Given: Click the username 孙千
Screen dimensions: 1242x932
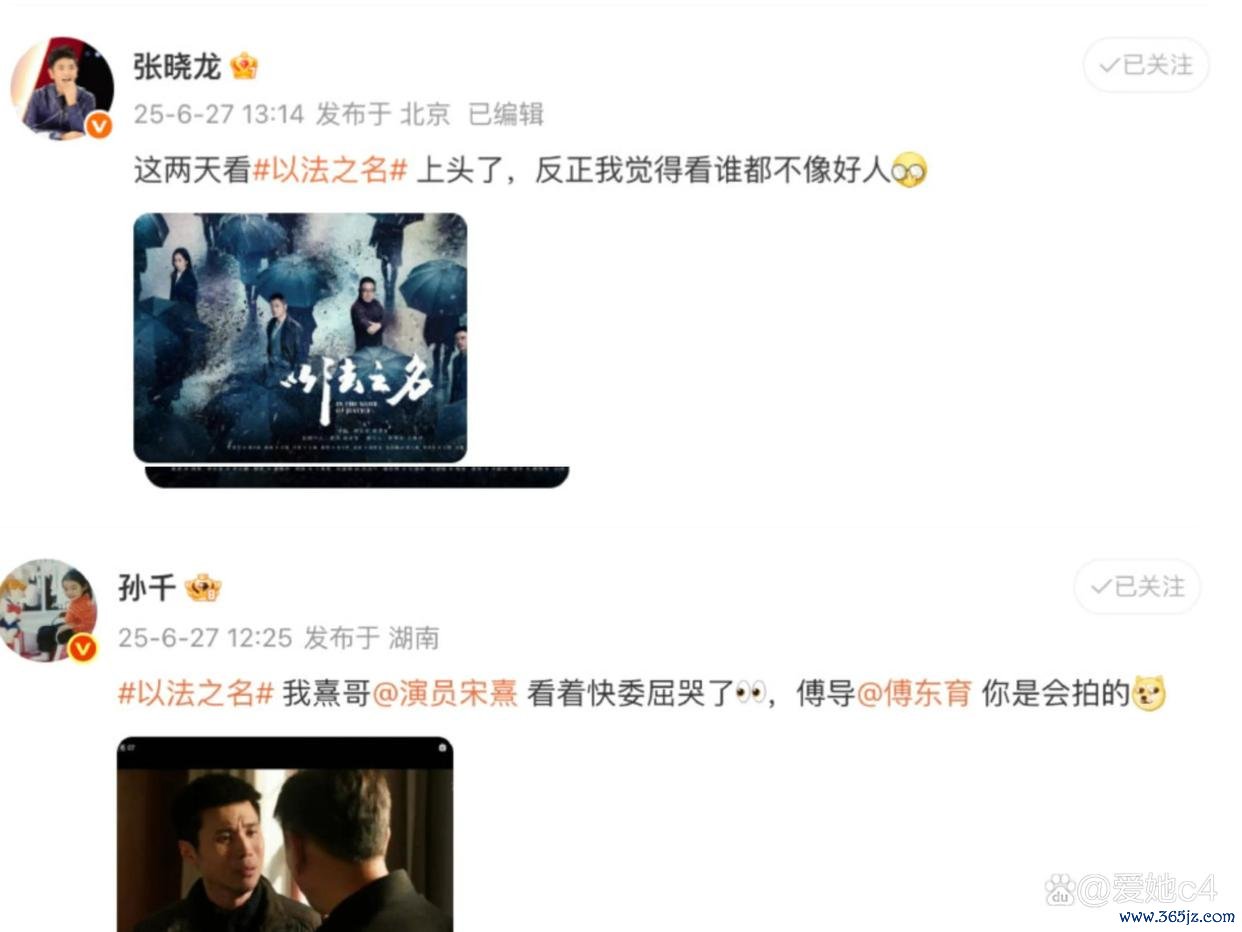Looking at the screenshot, I should coord(147,587).
